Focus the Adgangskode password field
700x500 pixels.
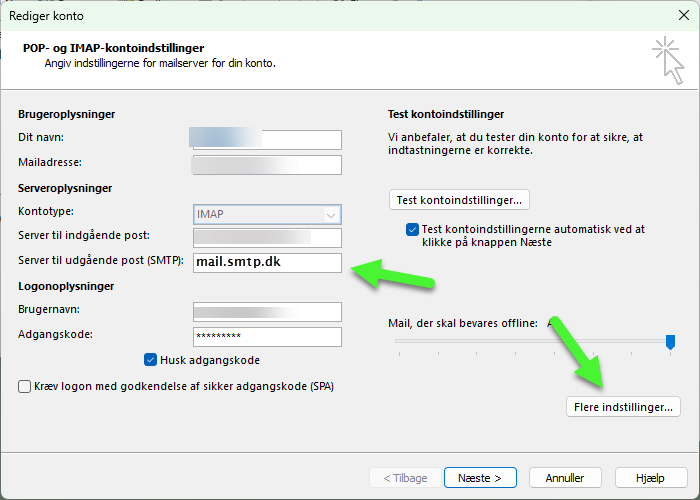267,337
